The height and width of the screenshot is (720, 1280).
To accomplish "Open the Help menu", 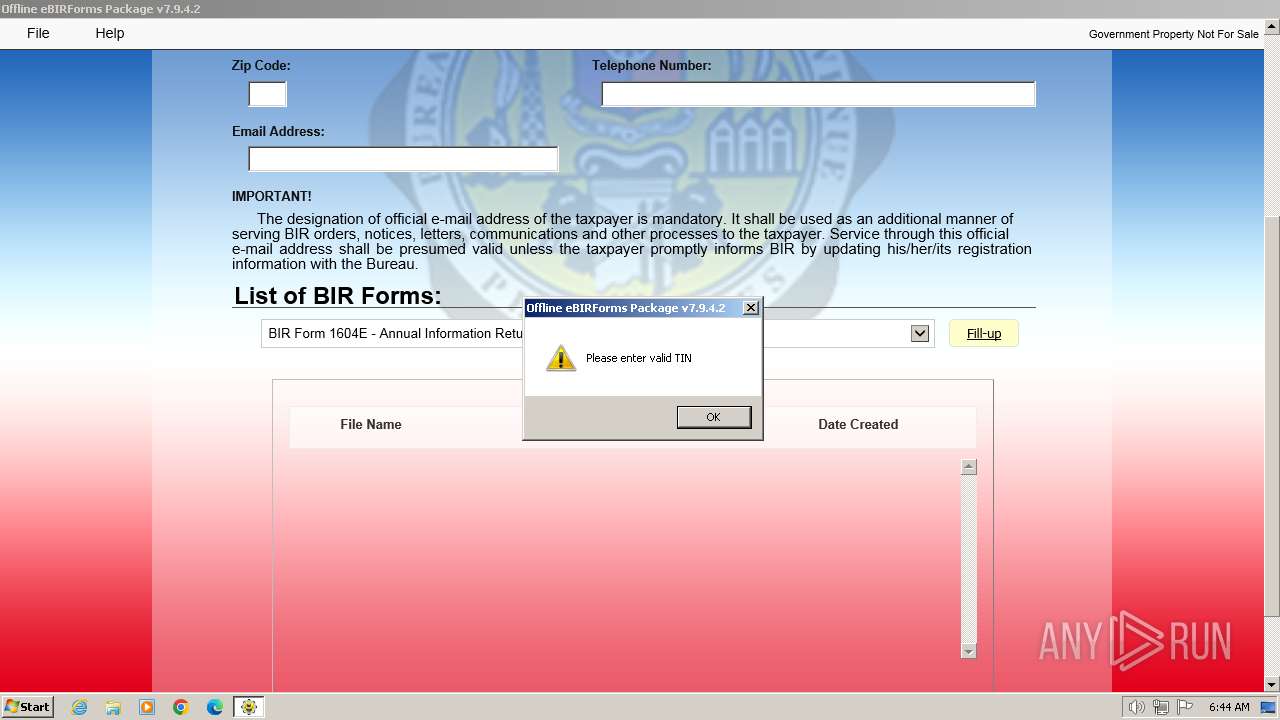I will point(110,33).
